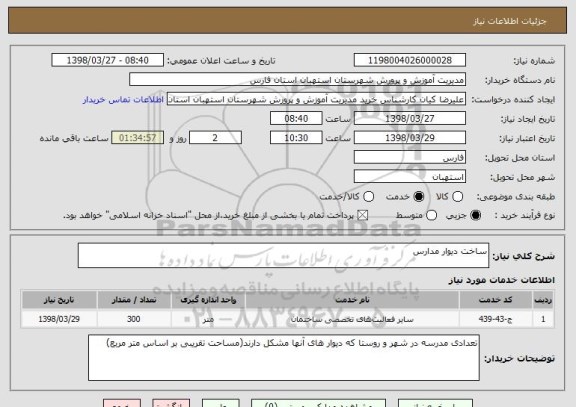Click the نوع فرآیند خرید label

pos(525,216)
